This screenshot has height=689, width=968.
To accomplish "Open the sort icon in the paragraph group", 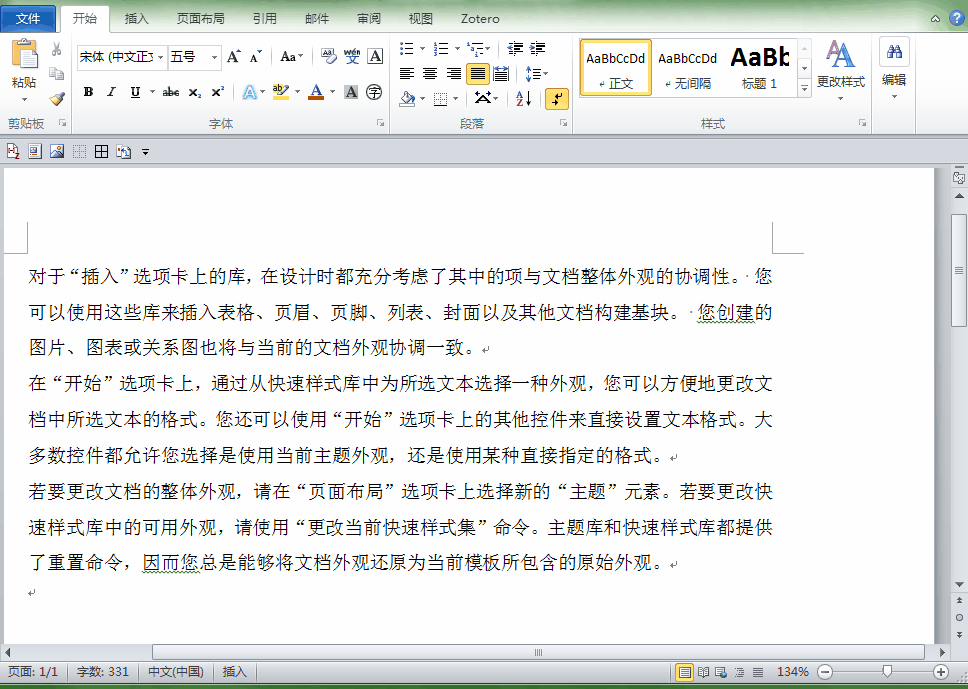I will click(x=523, y=98).
